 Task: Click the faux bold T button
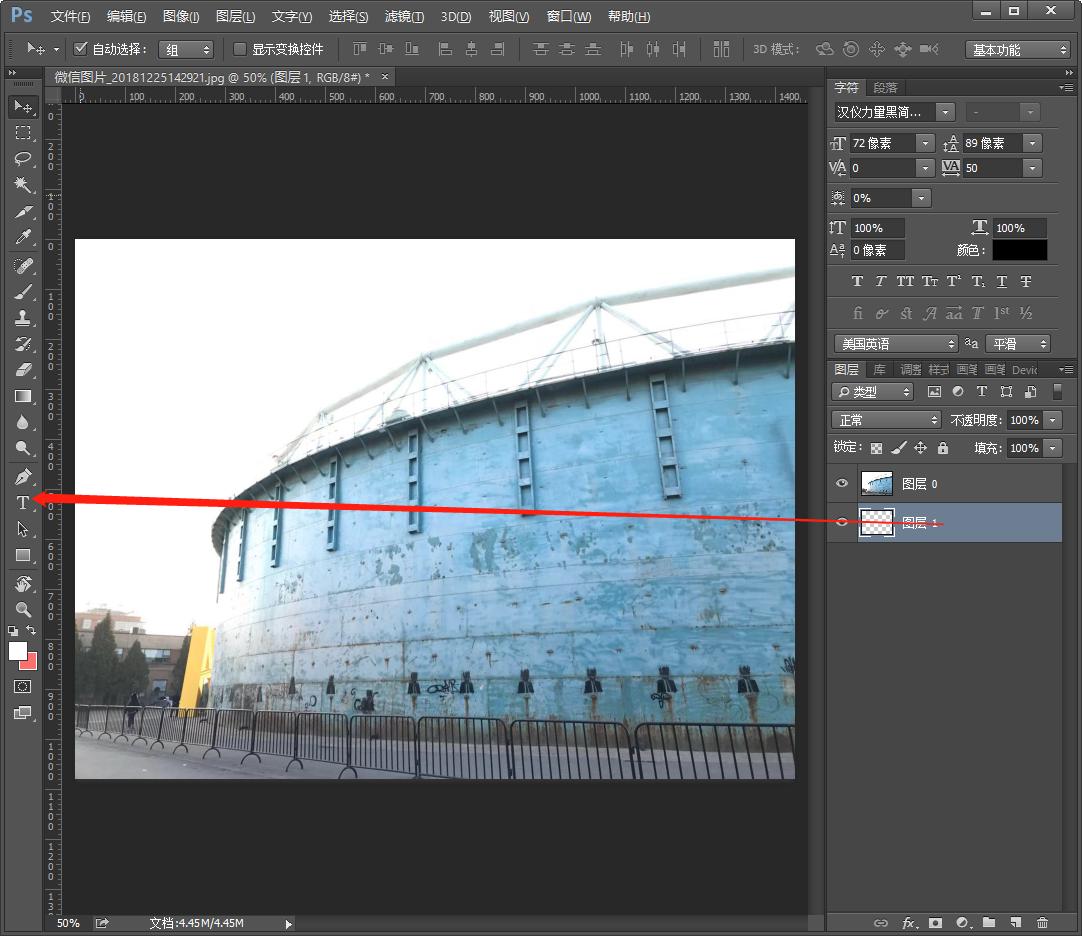coord(857,282)
